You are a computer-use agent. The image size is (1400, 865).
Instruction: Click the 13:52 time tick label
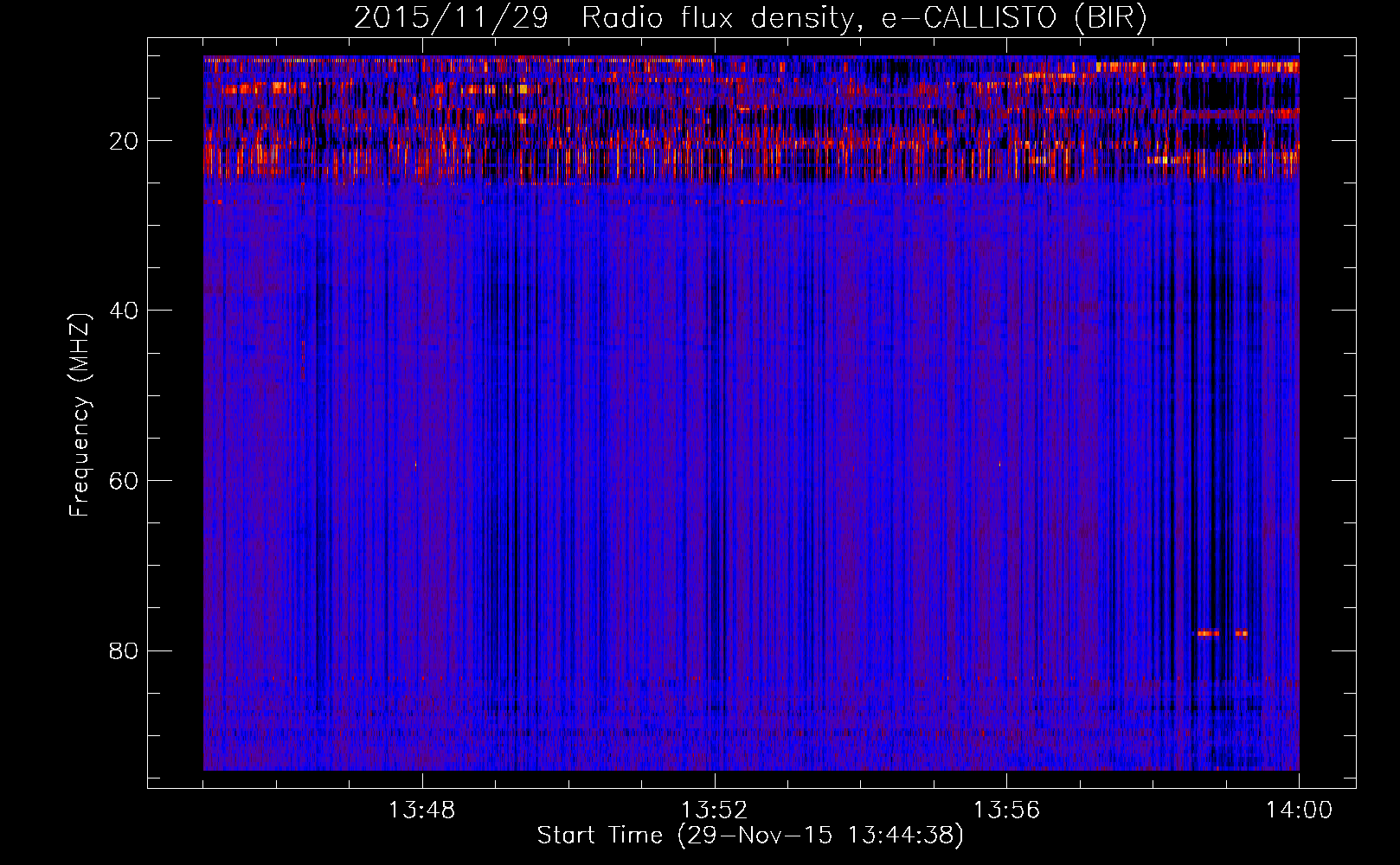(714, 811)
